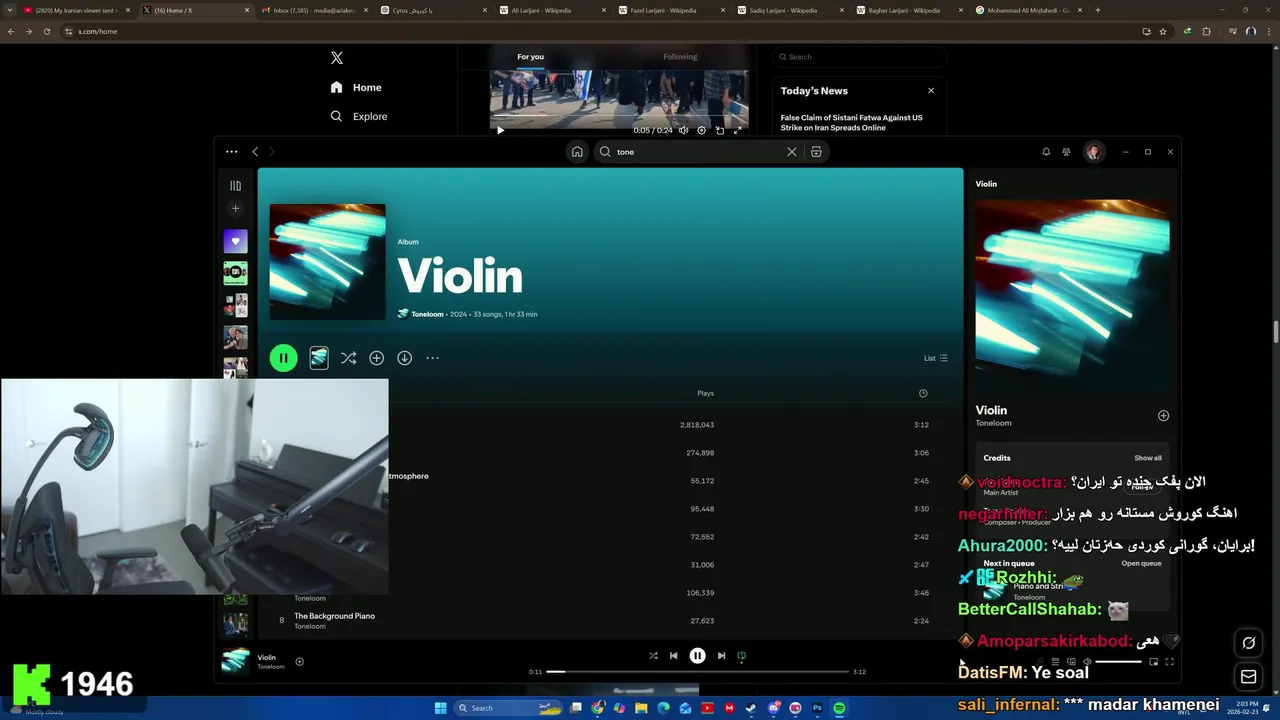The height and width of the screenshot is (720, 1280).
Task: Adjust the Spotify volume slider
Action: 1119,662
